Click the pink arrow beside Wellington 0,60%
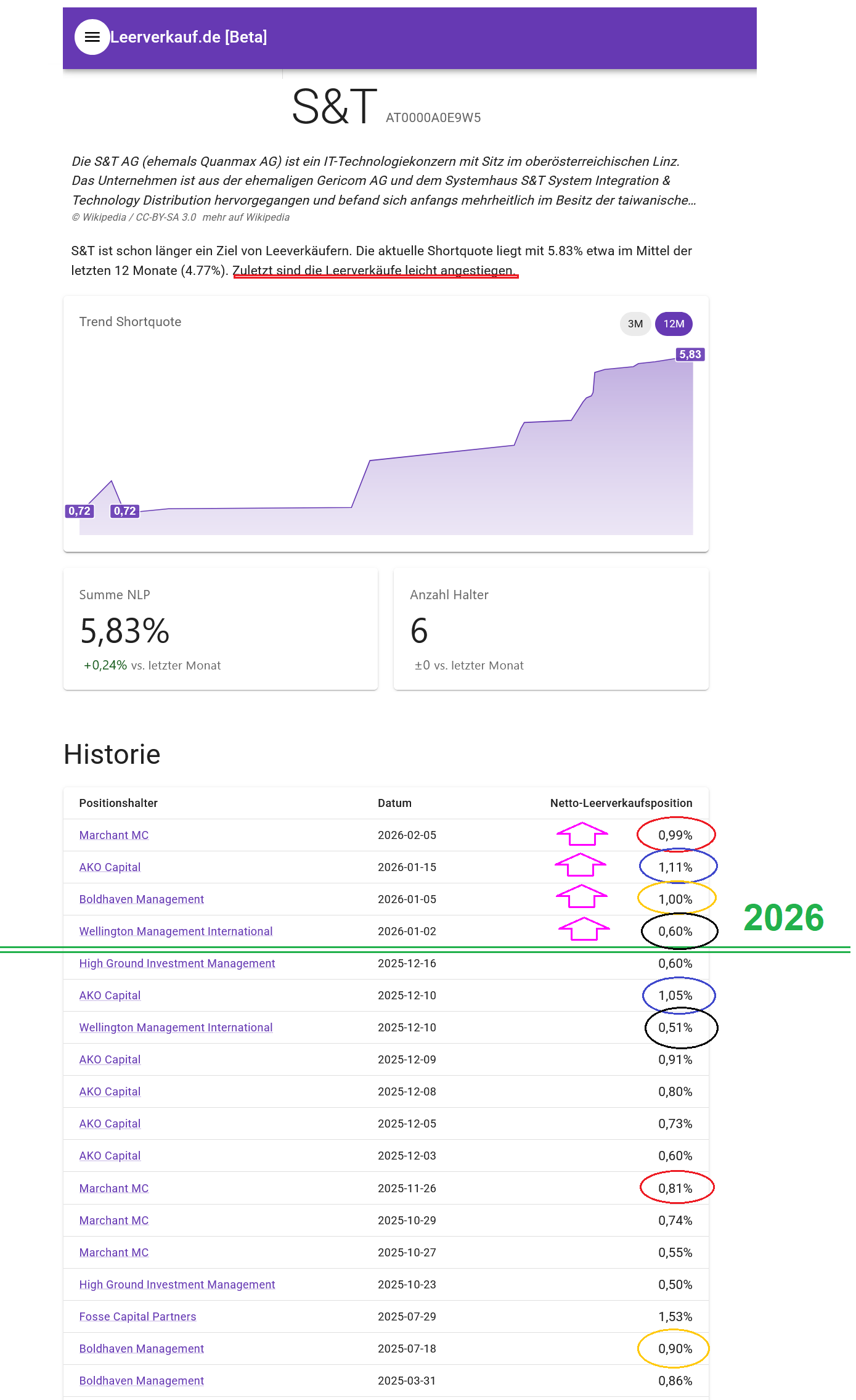The height and width of the screenshot is (1400, 856). [584, 929]
